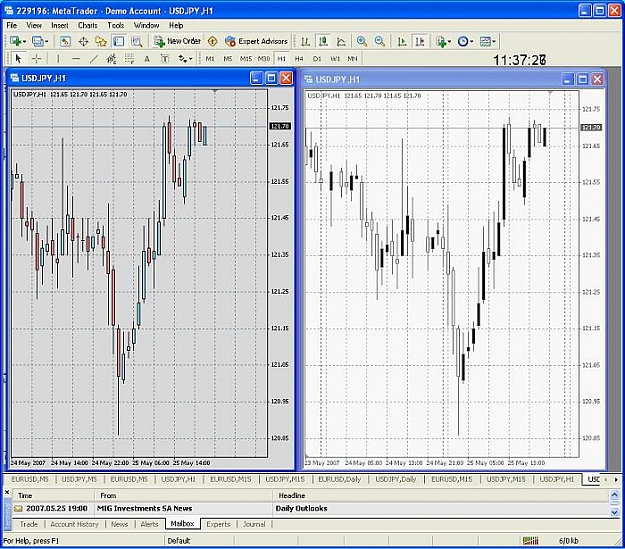This screenshot has width=625, height=549.
Task: Open the USDJPY,Daily chart tab
Action: (x=395, y=479)
